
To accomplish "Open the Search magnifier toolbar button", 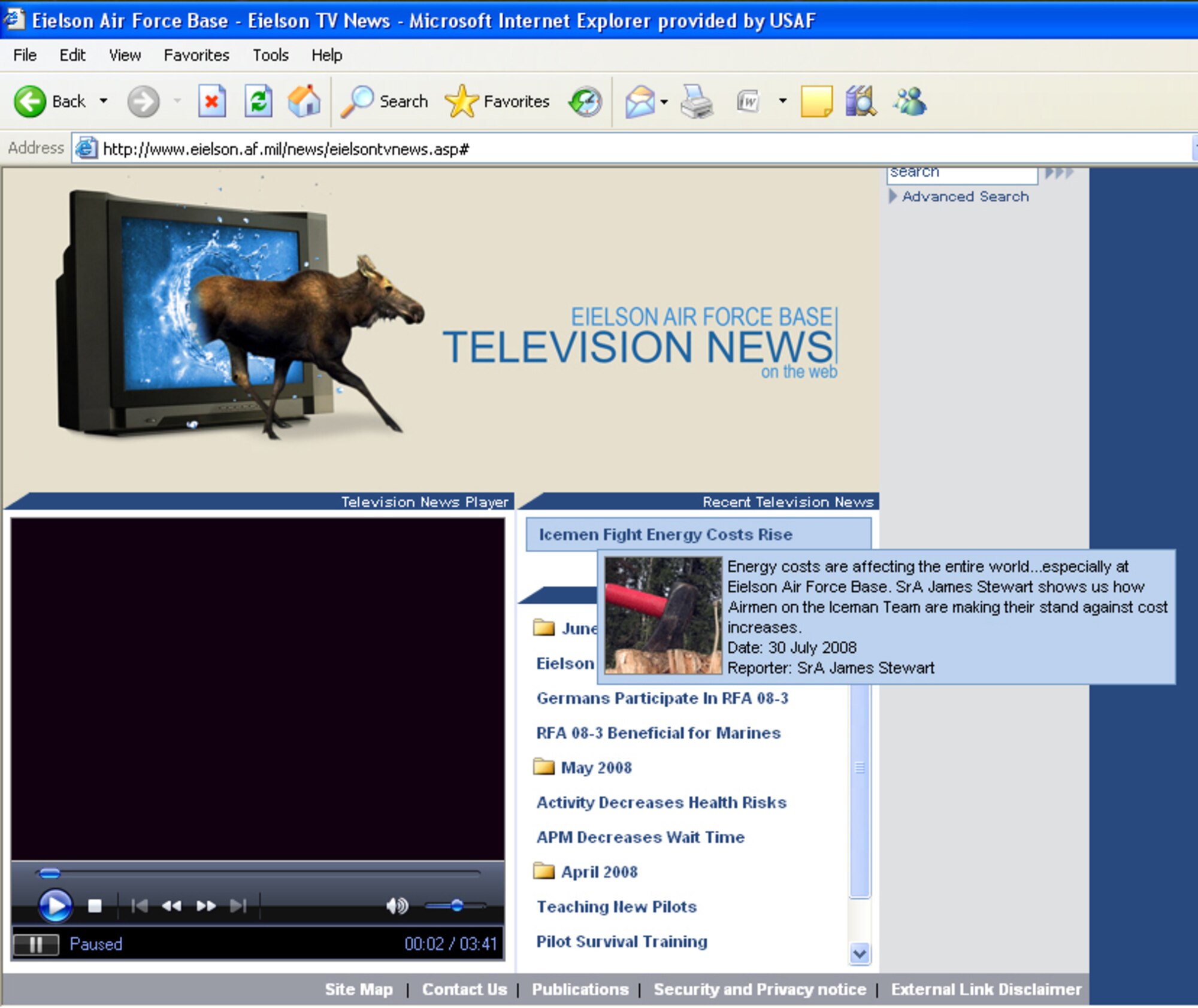I will click(385, 101).
